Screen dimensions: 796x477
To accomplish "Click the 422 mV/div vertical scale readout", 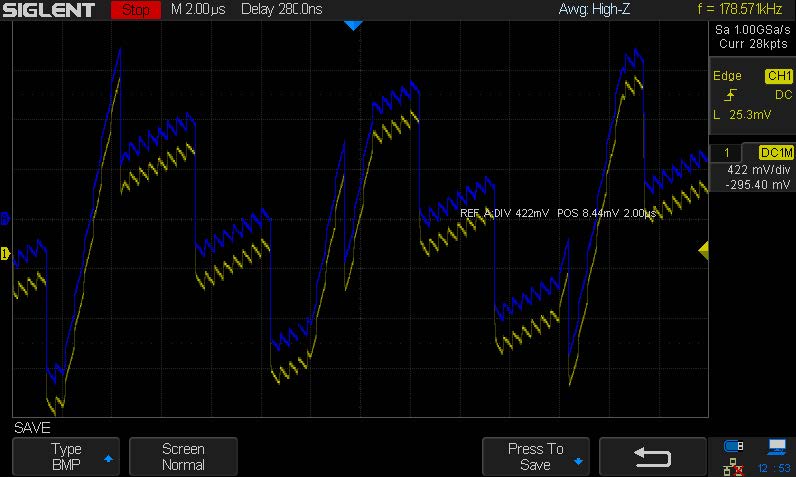I will [x=752, y=170].
